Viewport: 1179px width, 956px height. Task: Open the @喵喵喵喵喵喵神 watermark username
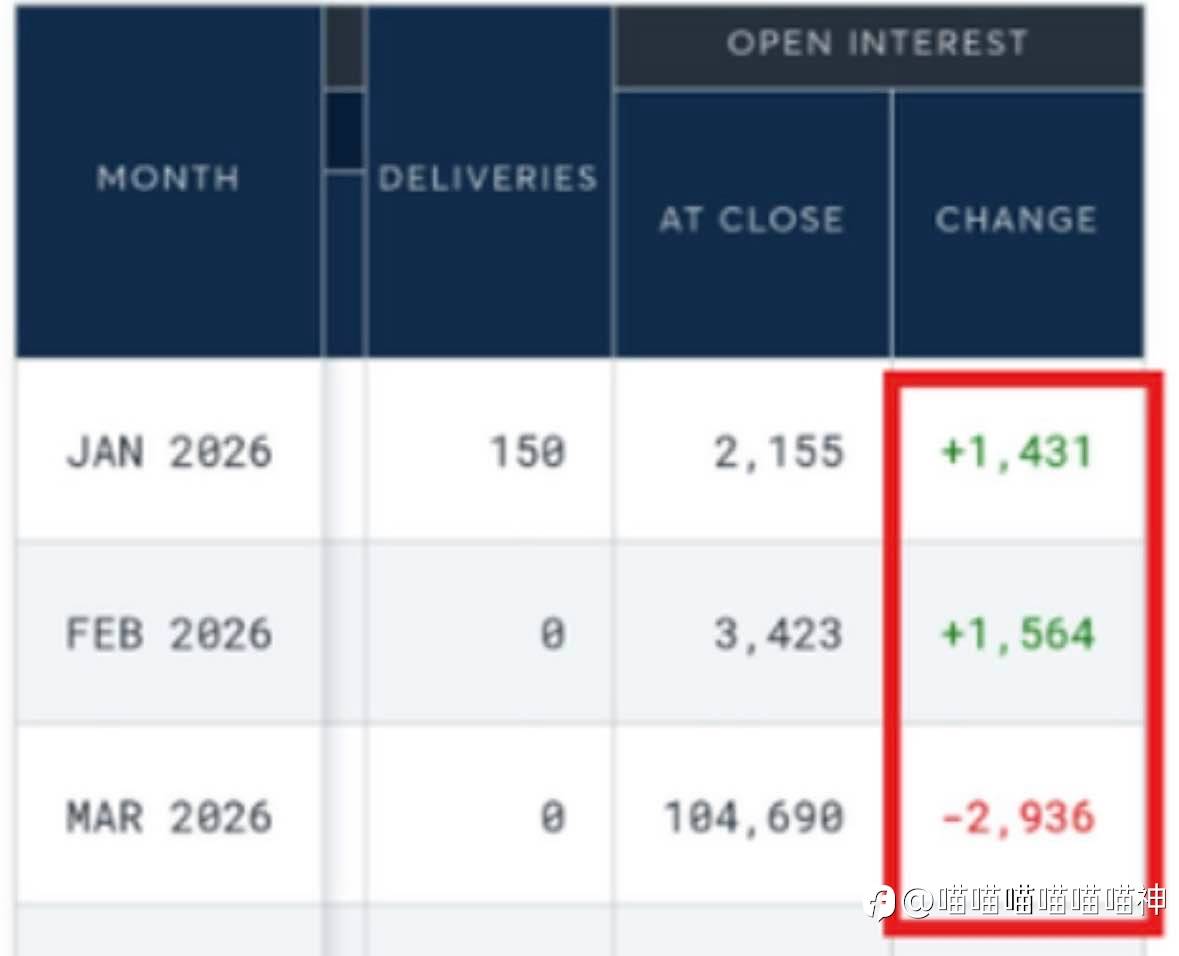pyautogui.click(x=1034, y=902)
